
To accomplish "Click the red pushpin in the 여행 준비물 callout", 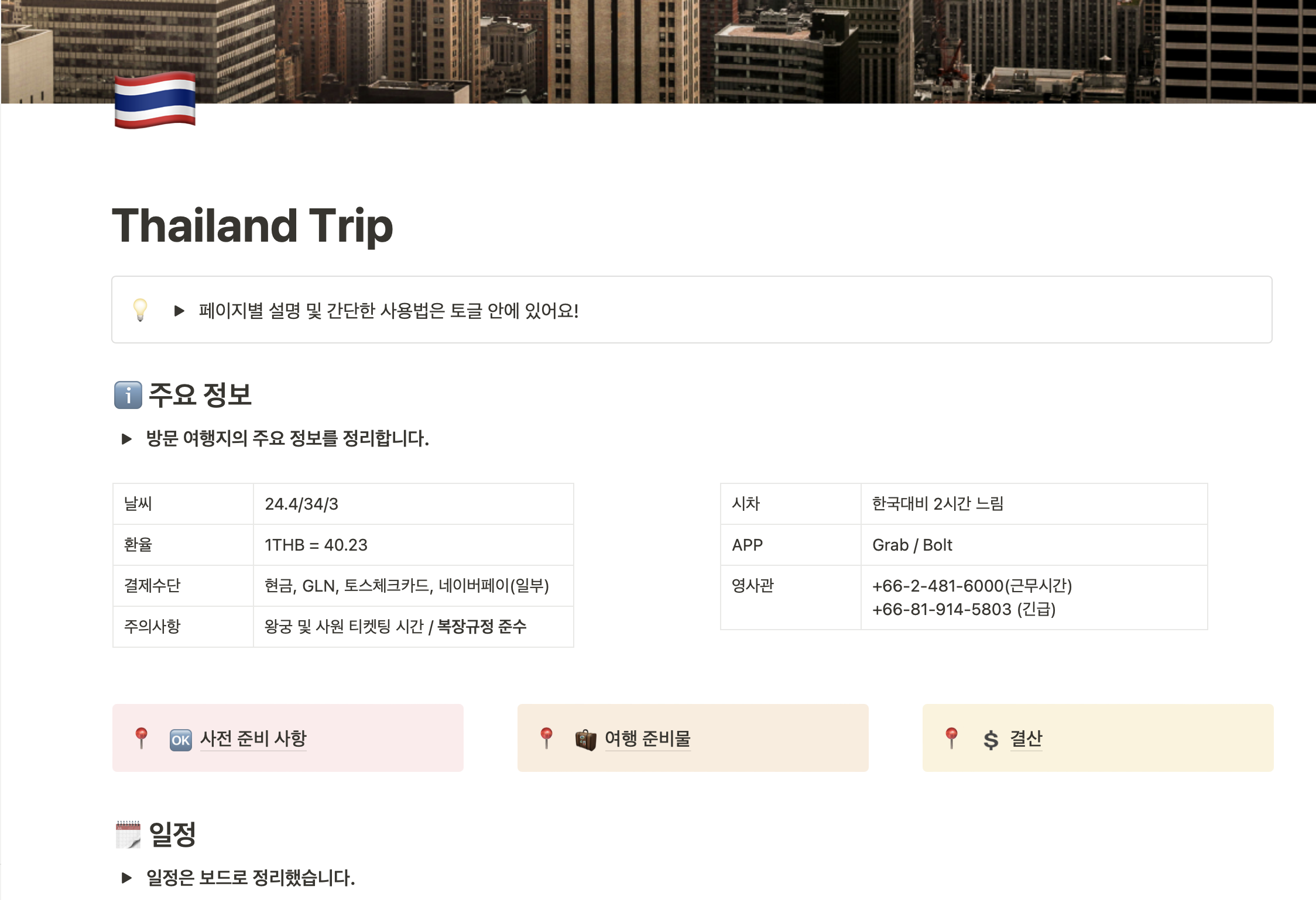I will coord(546,738).
